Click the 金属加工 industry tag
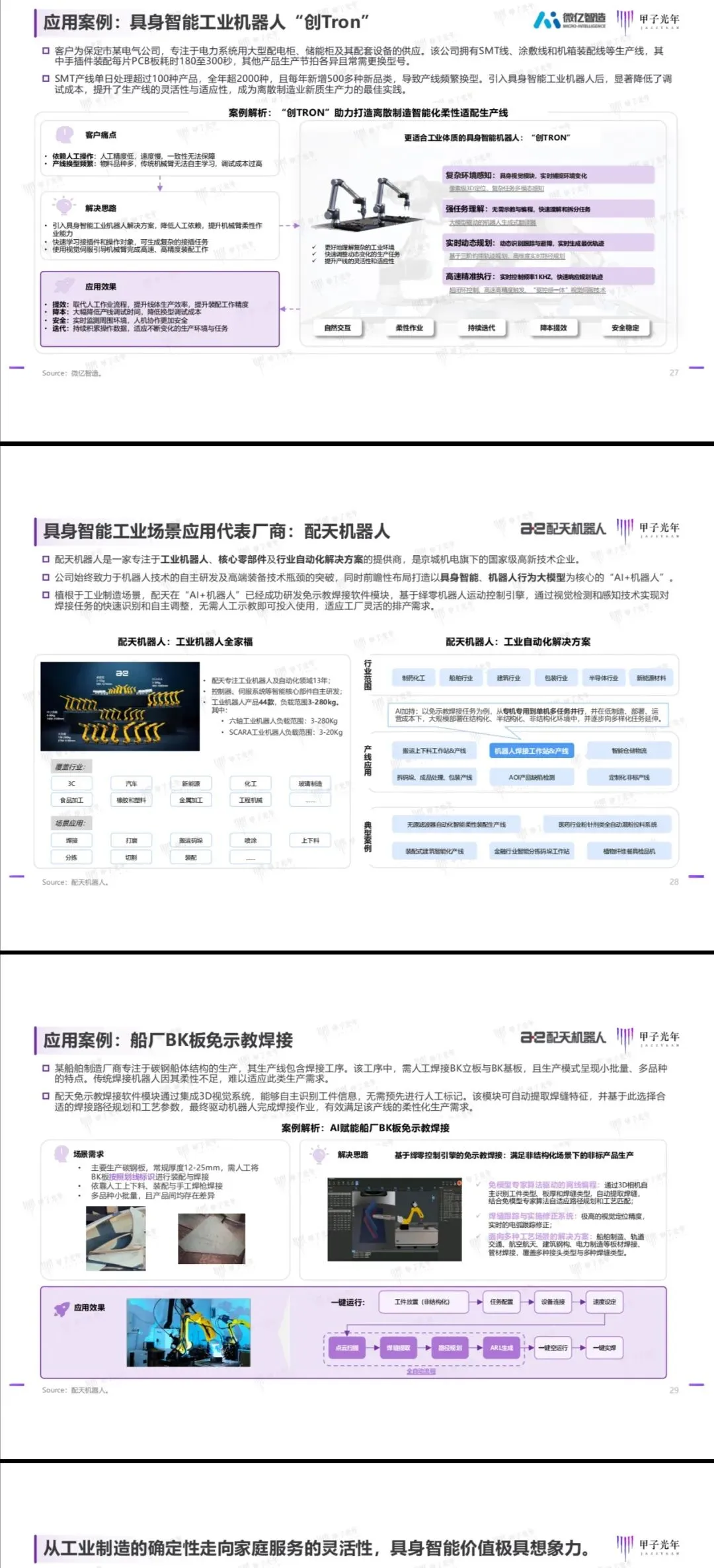The image size is (714, 1568). tap(191, 800)
